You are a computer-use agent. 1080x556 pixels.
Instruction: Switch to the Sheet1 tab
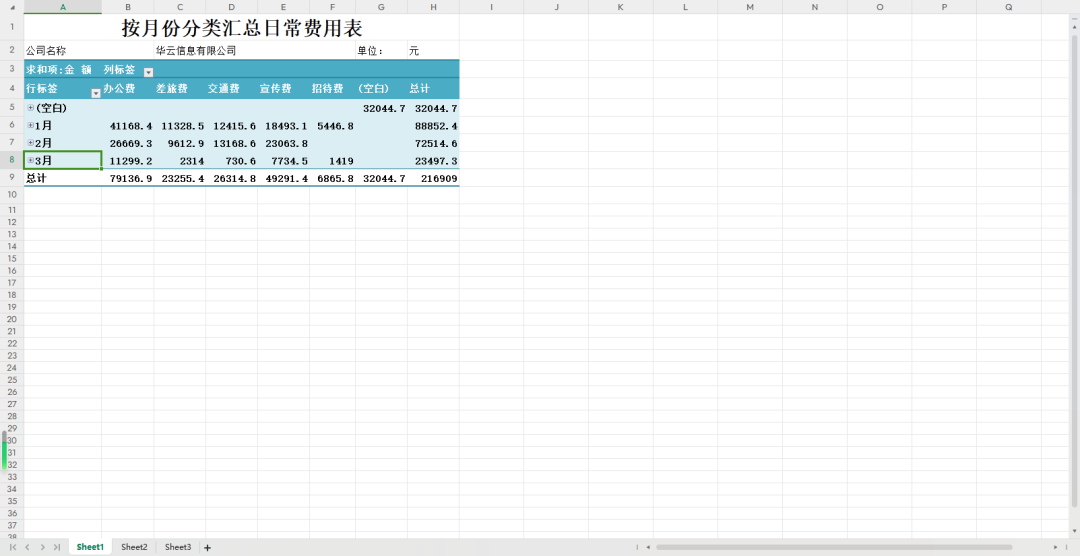(x=90, y=547)
